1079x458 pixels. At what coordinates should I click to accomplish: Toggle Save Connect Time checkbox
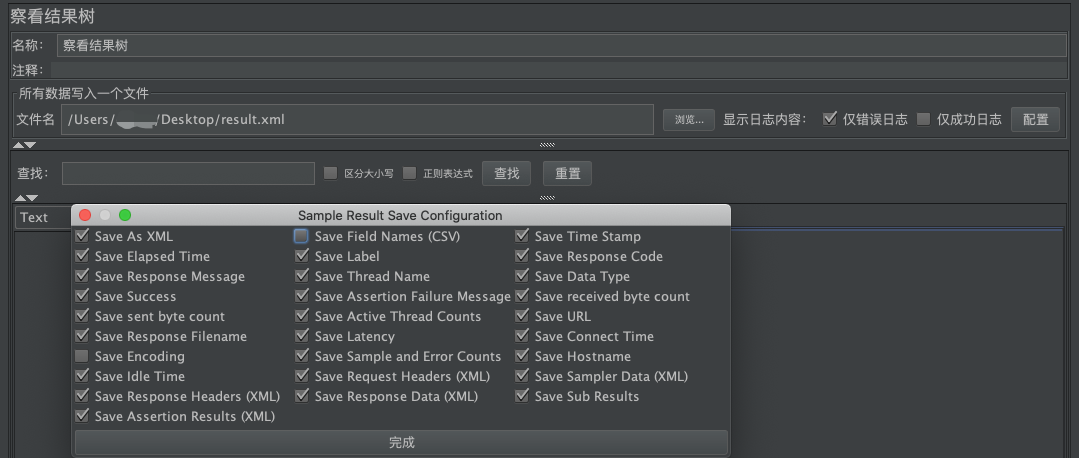522,336
